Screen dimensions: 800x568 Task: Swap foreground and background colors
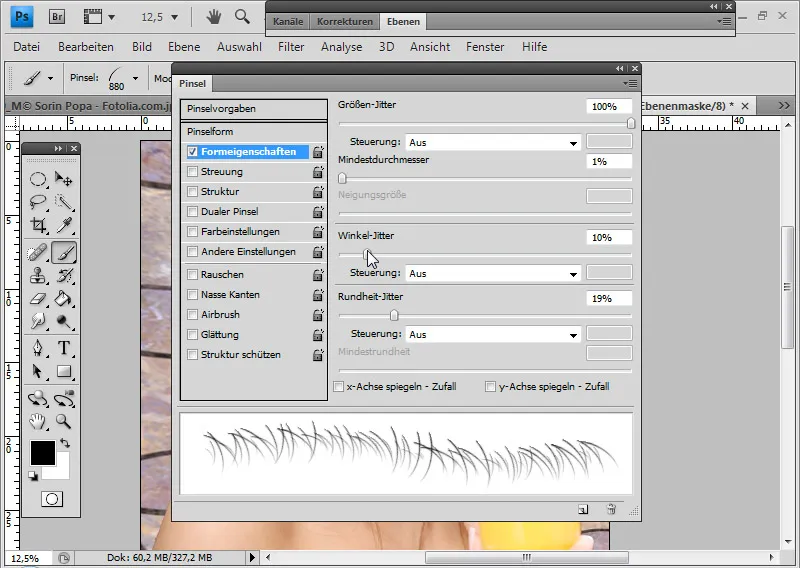pos(65,443)
